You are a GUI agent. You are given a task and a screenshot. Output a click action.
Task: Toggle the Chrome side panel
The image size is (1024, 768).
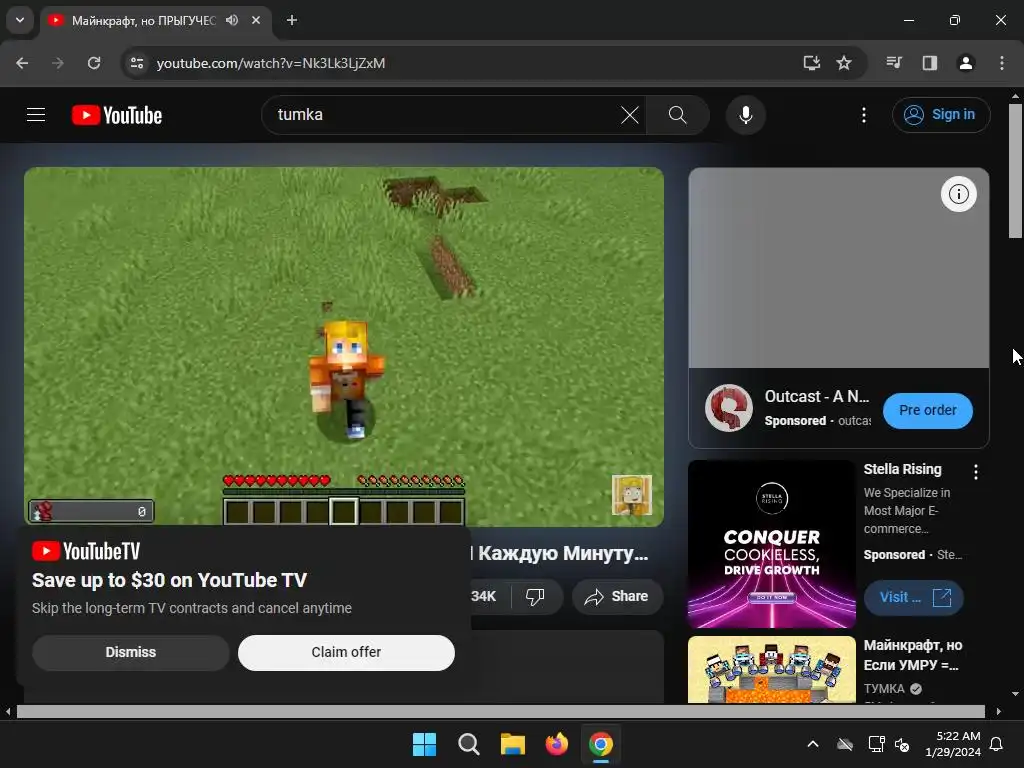pos(930,63)
